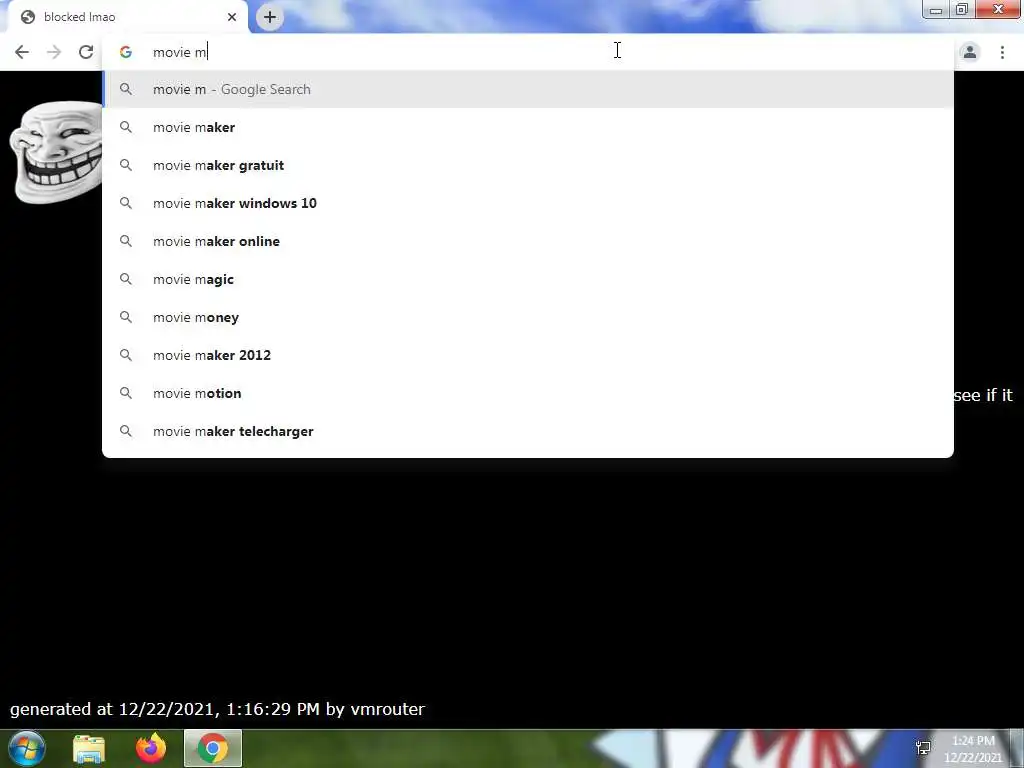Open the Chrome profile avatar menu
Viewport: 1024px width, 768px height.
[970, 52]
